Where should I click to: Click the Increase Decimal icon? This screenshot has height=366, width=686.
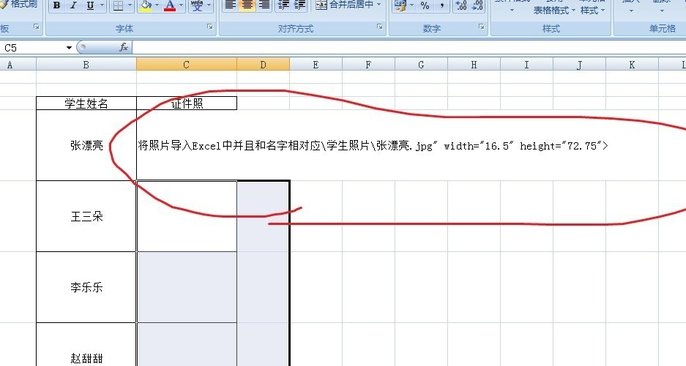[461, 5]
